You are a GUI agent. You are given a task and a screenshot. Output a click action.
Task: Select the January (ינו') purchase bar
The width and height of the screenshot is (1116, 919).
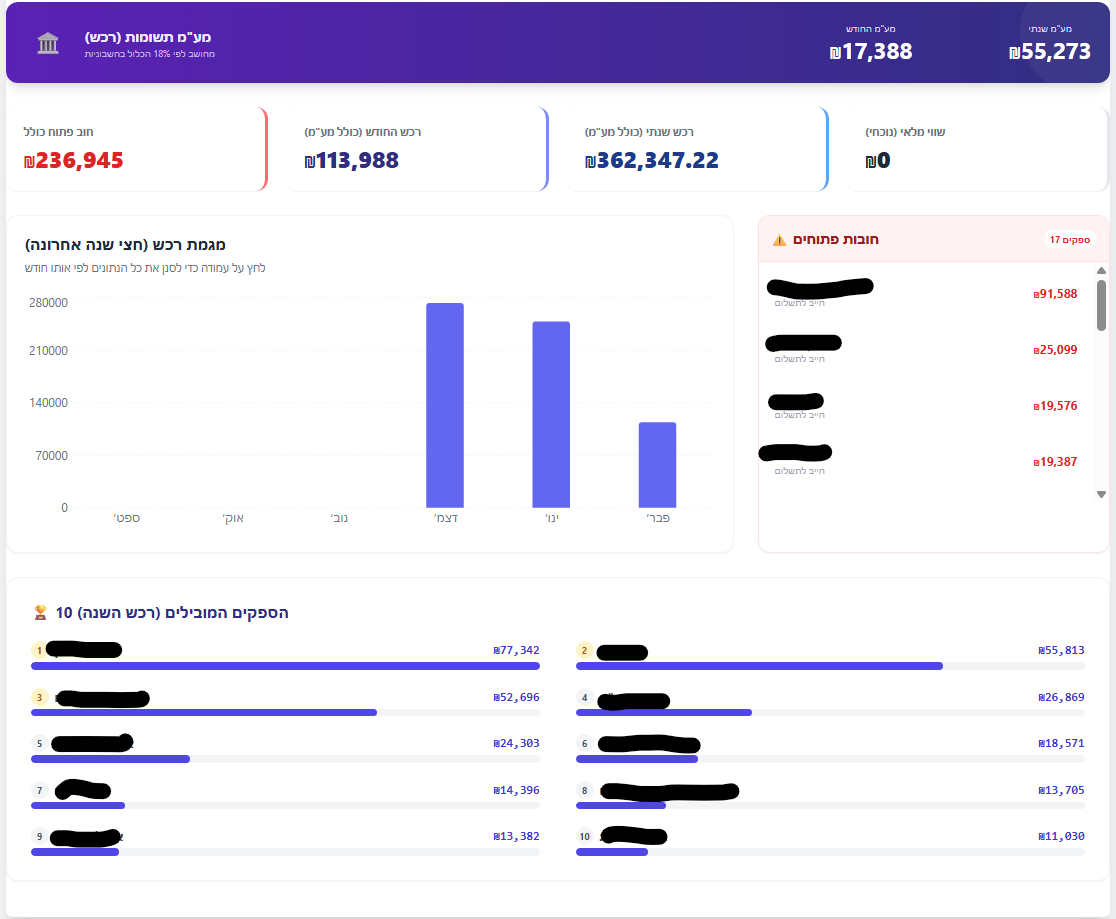(551, 414)
